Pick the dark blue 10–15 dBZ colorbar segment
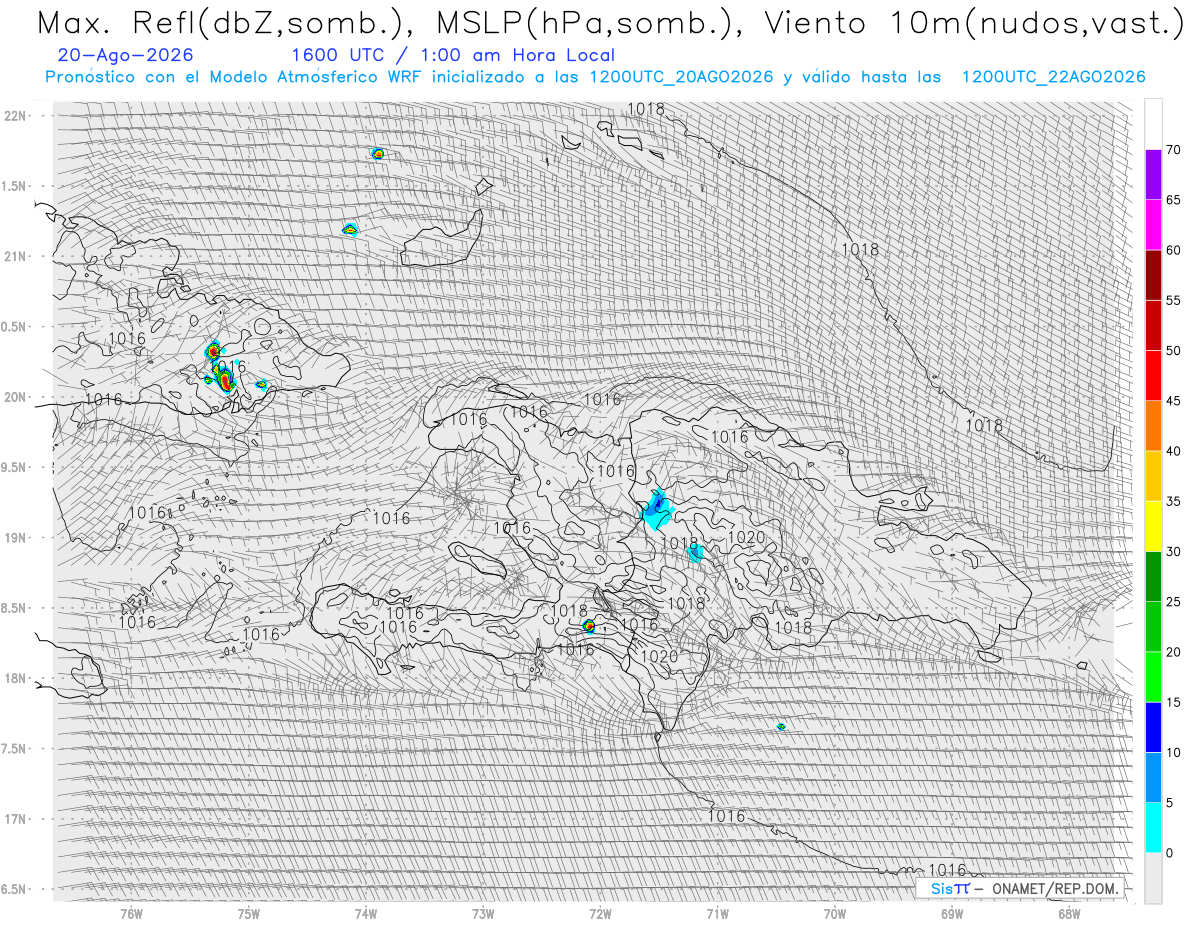 pos(1153,727)
